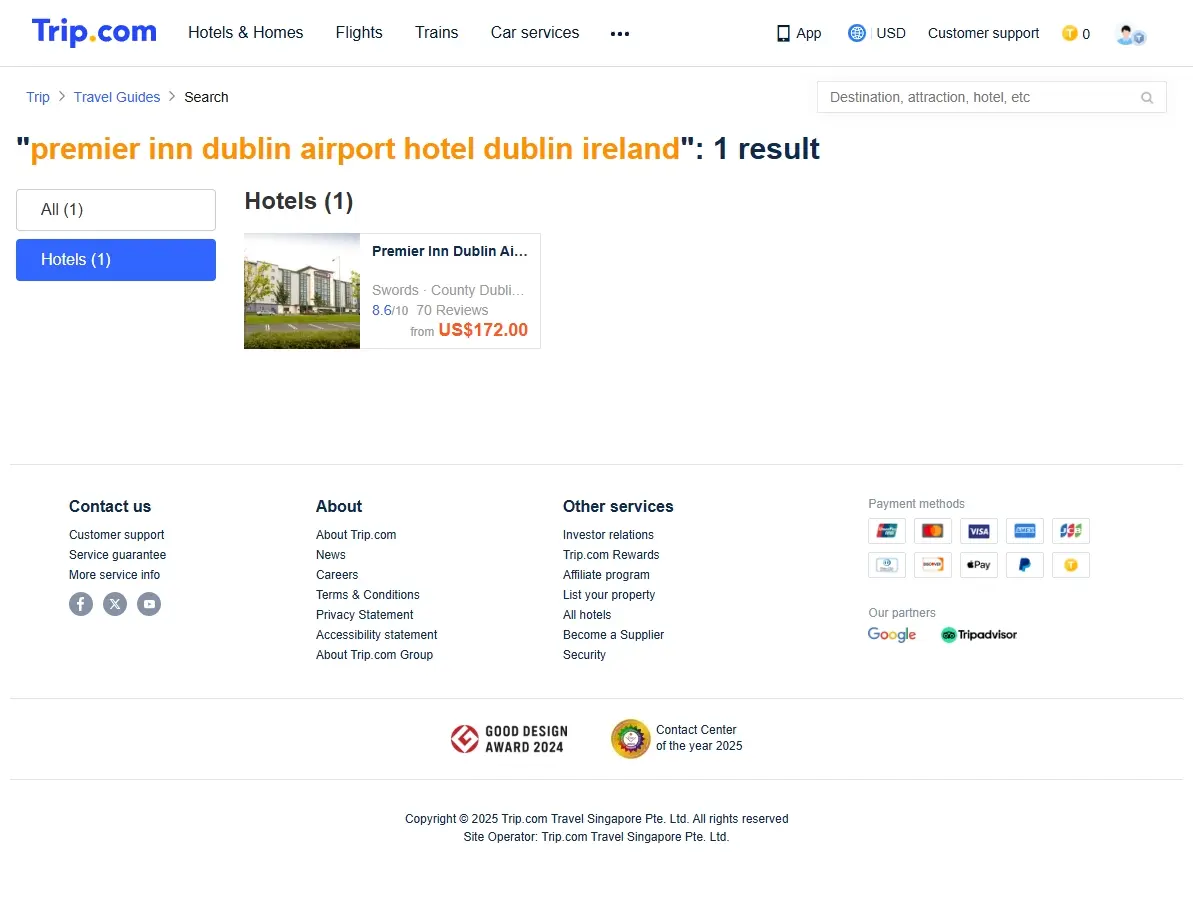Viewport: 1193px width, 921px height.
Task: Click the Visa payment icon
Action: (x=978, y=531)
